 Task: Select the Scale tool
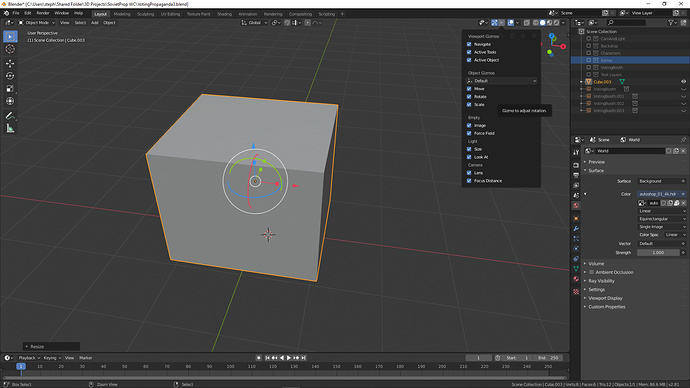(10, 89)
